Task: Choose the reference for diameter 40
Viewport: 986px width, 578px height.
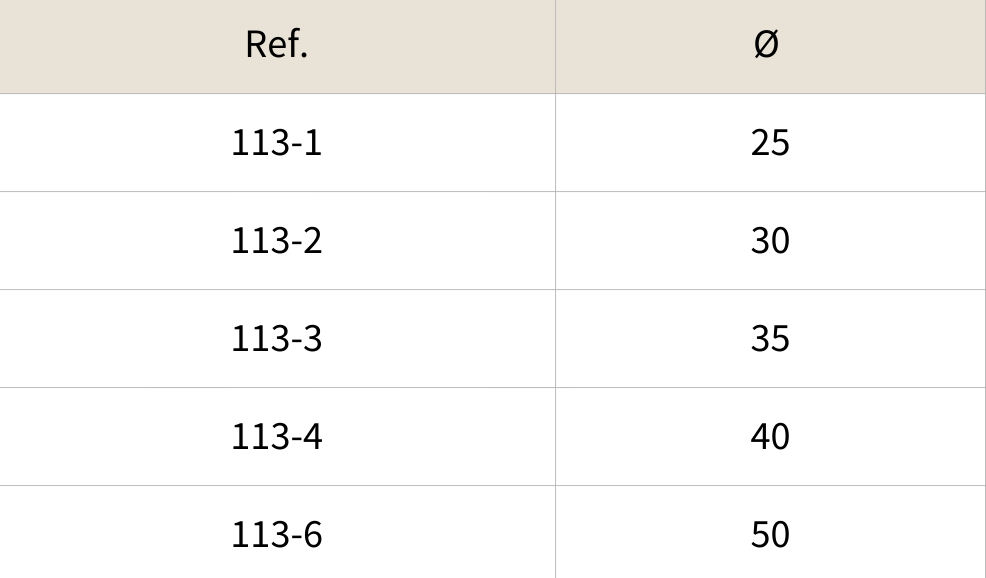Action: [x=276, y=437]
